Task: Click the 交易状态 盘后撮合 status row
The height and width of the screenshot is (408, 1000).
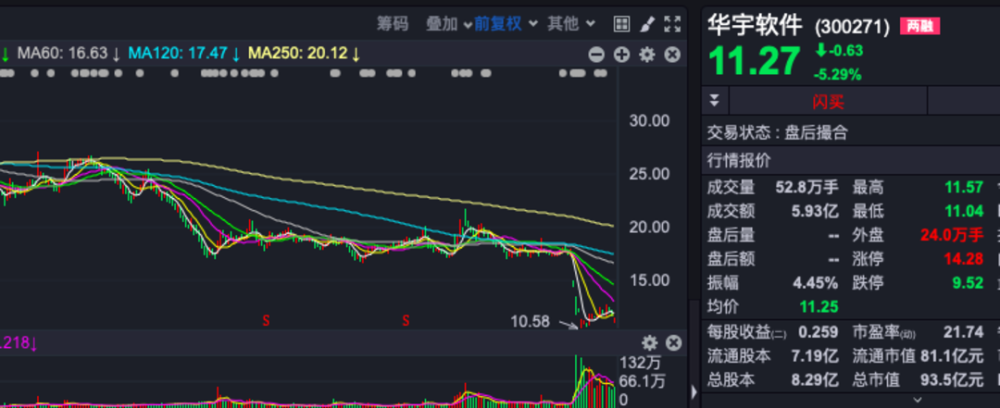Action: (x=851, y=133)
